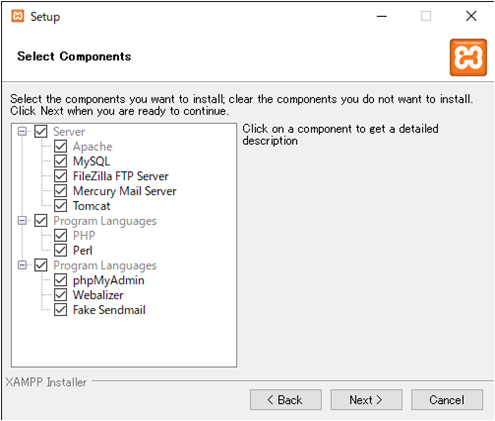Cancel the XAMPP setup

pyautogui.click(x=447, y=400)
